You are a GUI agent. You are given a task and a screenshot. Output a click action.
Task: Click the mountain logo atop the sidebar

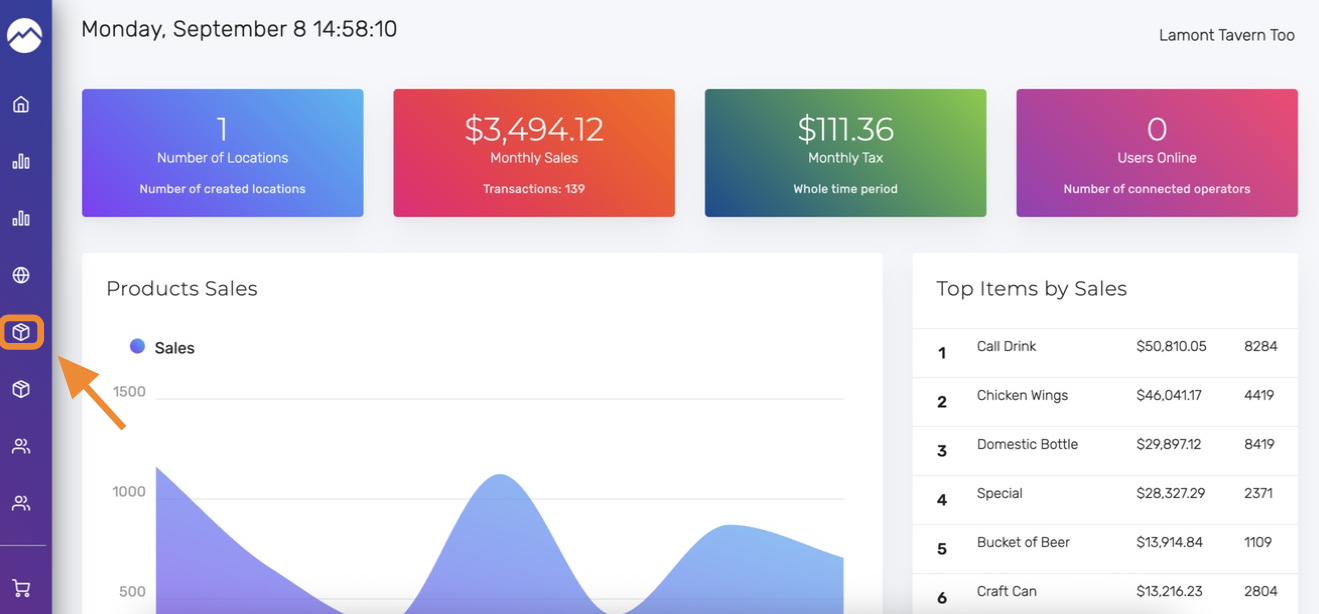(24, 36)
